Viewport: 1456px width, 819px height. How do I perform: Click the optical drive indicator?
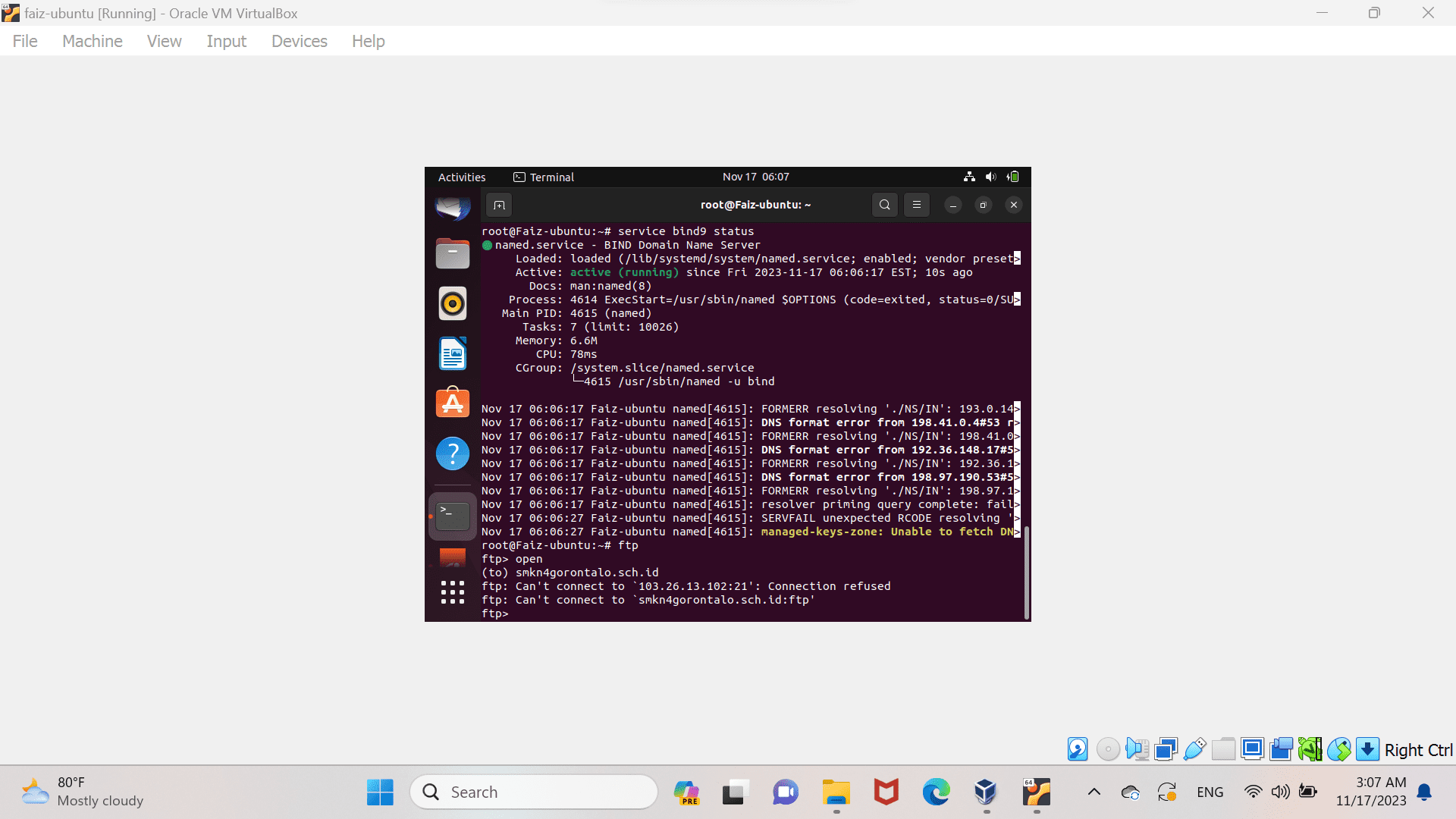[x=1108, y=749]
